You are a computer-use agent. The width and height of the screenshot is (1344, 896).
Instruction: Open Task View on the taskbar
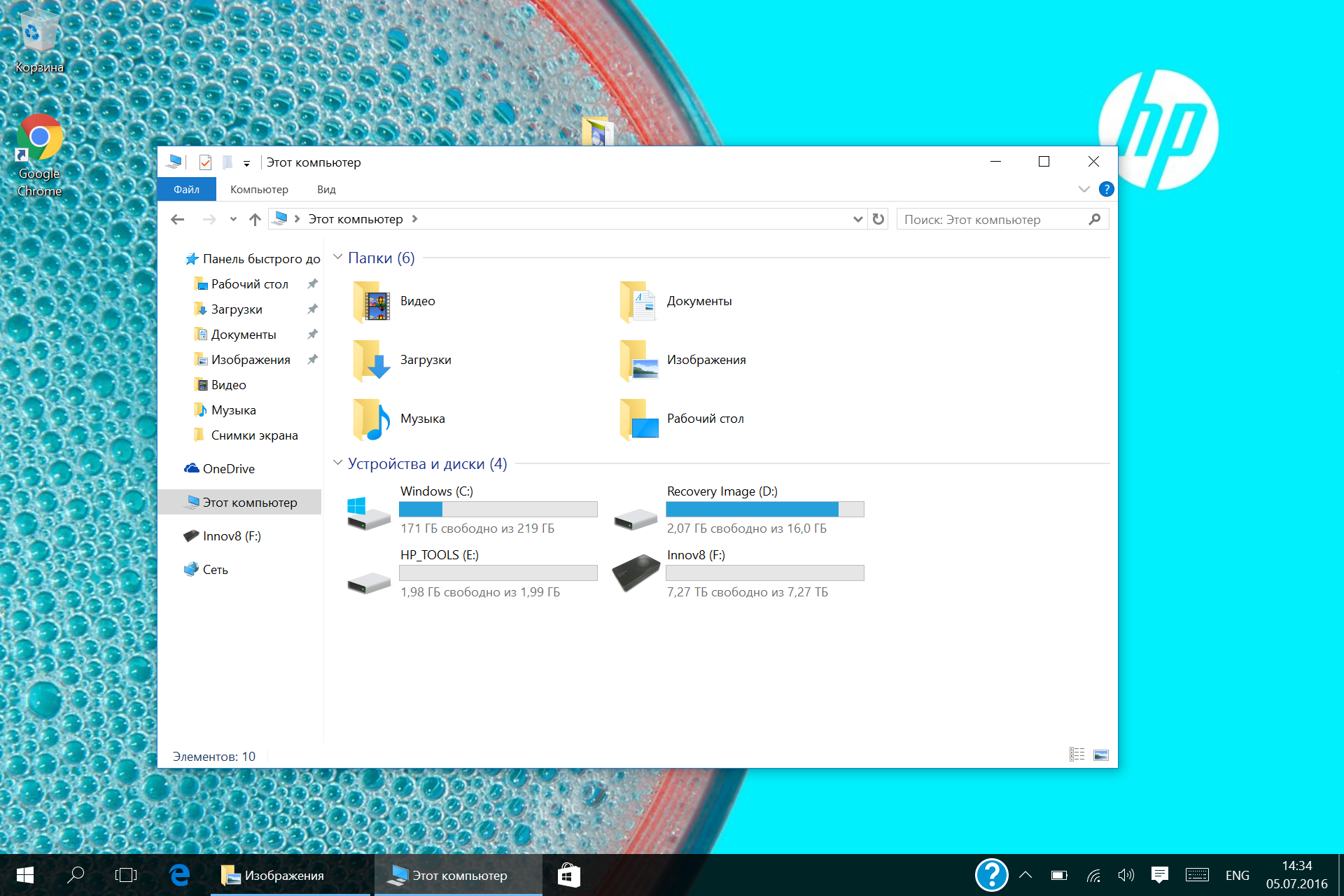(x=126, y=875)
